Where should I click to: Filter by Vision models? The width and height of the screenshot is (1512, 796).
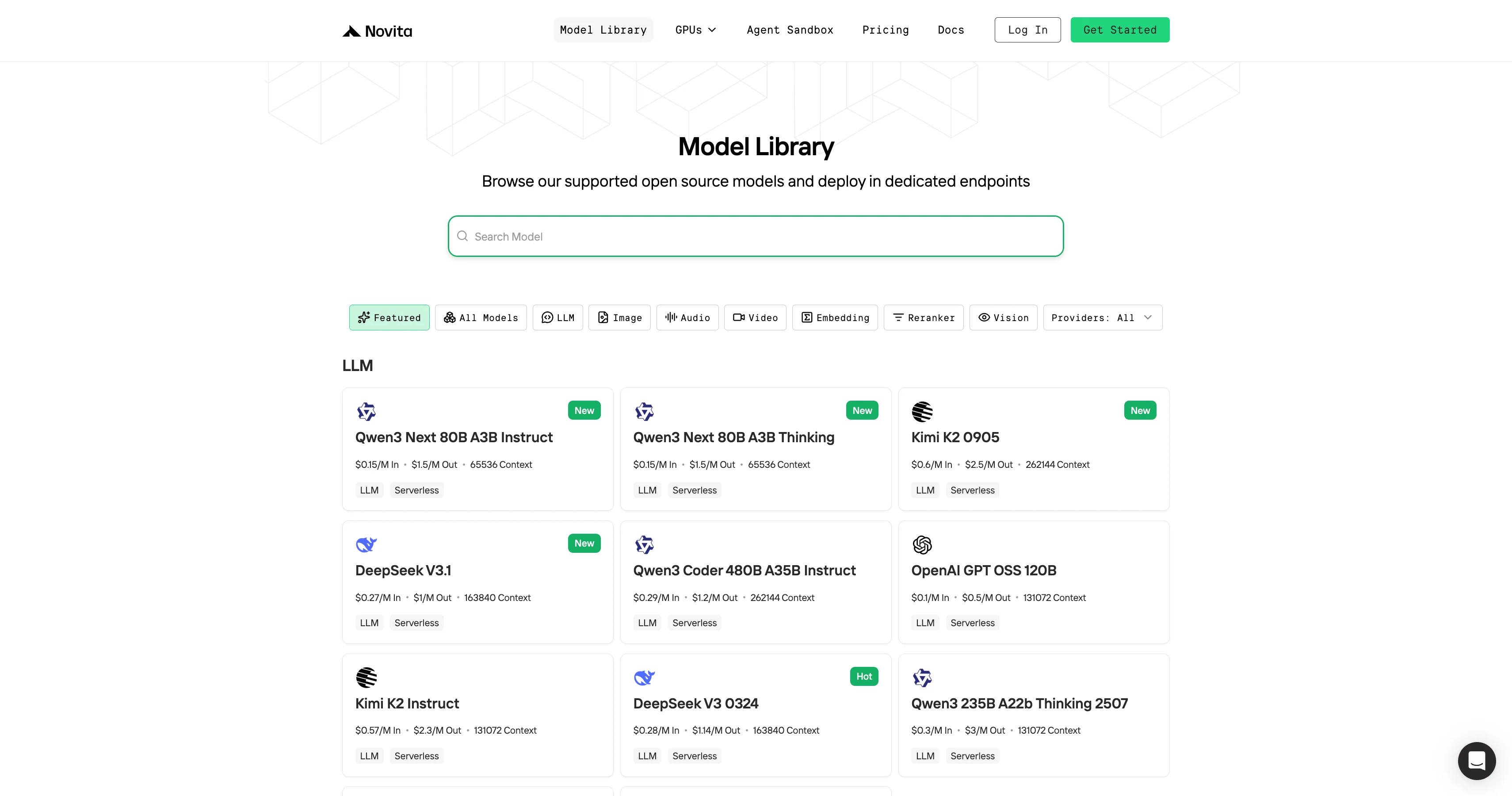point(1004,318)
